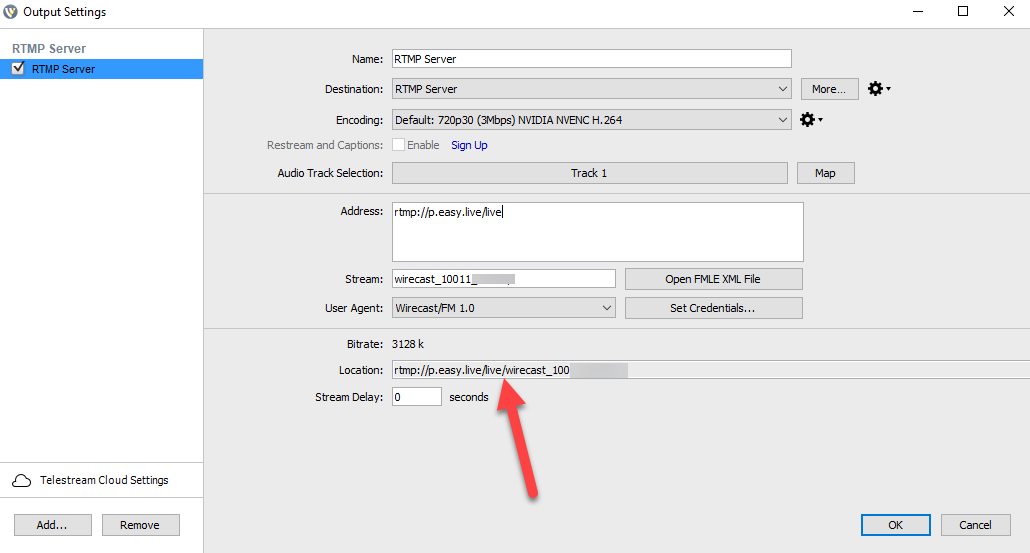Minimize the Output Settings window

[x=918, y=11]
